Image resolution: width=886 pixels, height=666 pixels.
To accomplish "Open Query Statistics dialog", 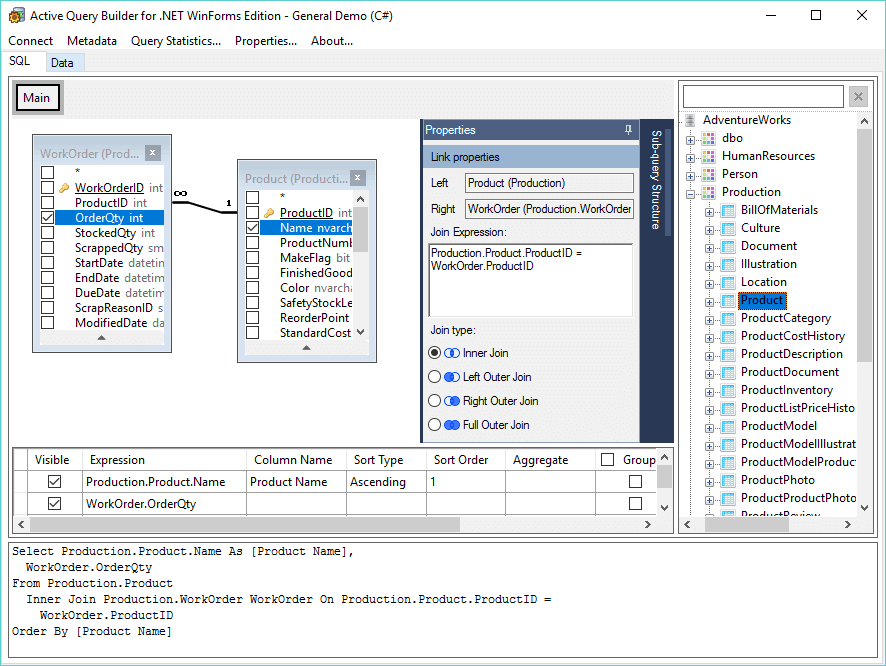I will pyautogui.click(x=176, y=41).
